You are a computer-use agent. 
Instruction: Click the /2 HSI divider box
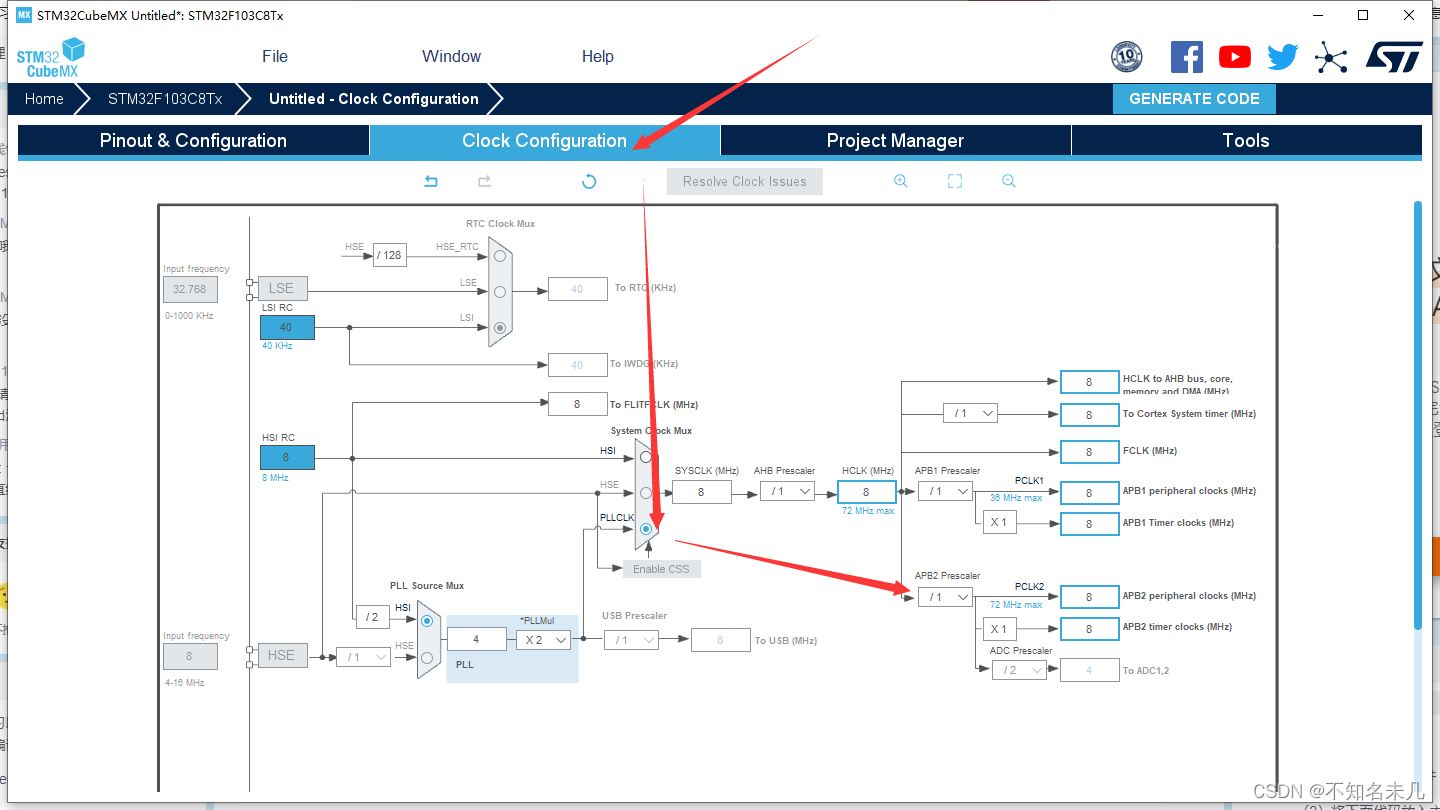372,617
